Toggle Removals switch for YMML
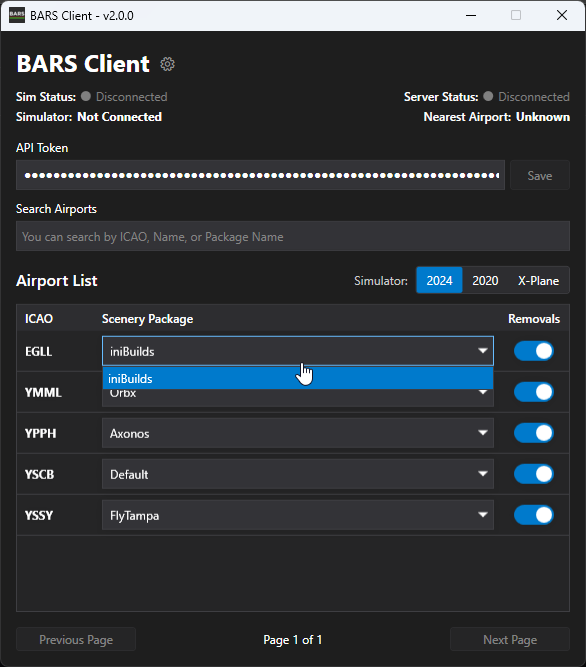The width and height of the screenshot is (586, 667). [533, 392]
